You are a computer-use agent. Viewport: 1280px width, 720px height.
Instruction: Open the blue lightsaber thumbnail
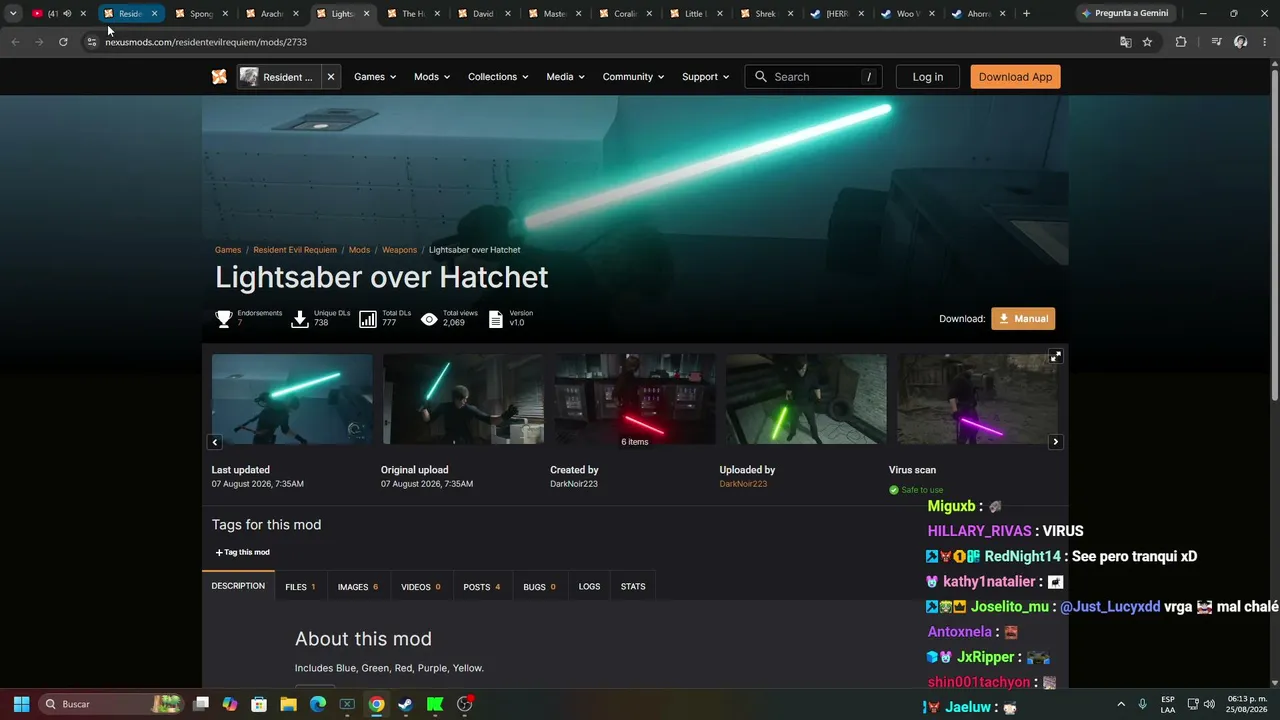[x=292, y=399]
